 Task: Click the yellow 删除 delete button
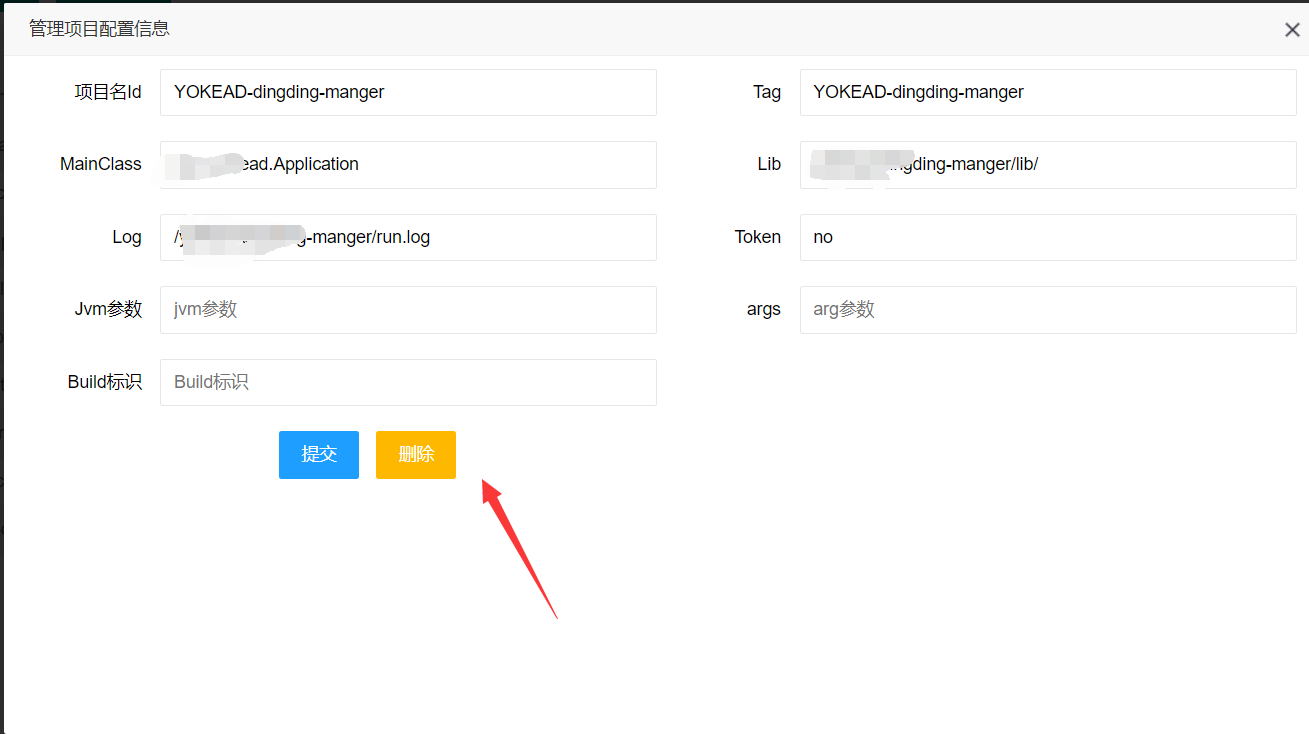click(x=416, y=455)
